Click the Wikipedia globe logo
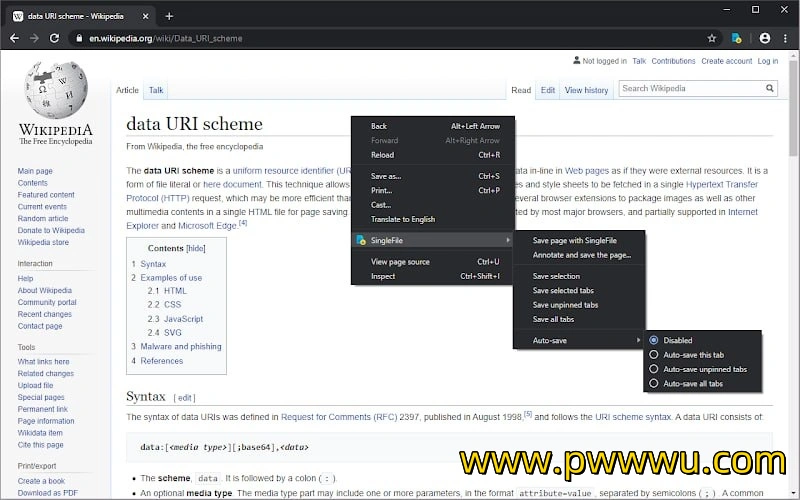Viewport: 800px width, 500px height. point(56,89)
